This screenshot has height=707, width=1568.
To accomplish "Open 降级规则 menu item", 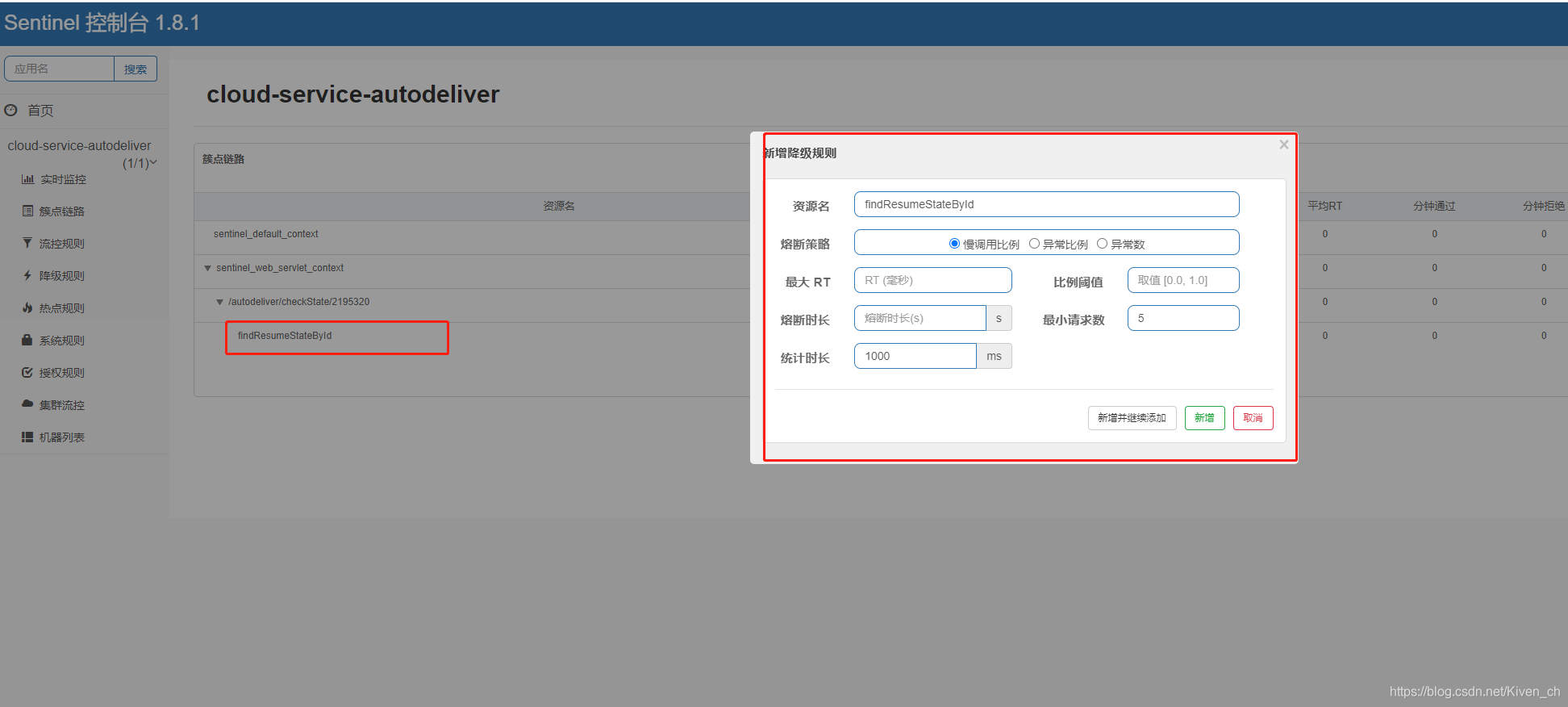I will click(x=62, y=276).
